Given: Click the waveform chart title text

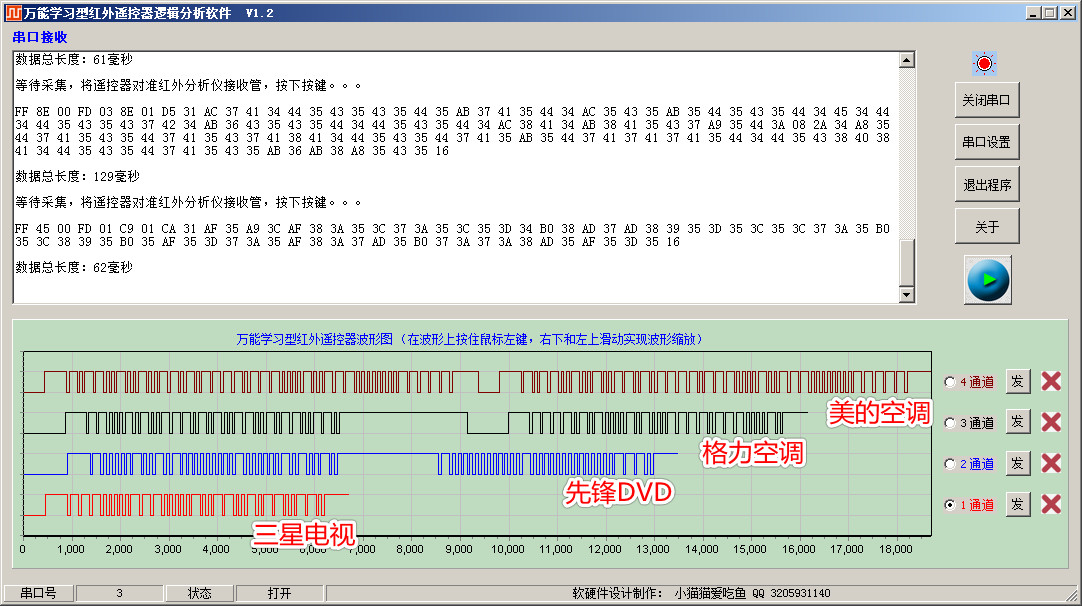Looking at the screenshot, I should [x=469, y=339].
